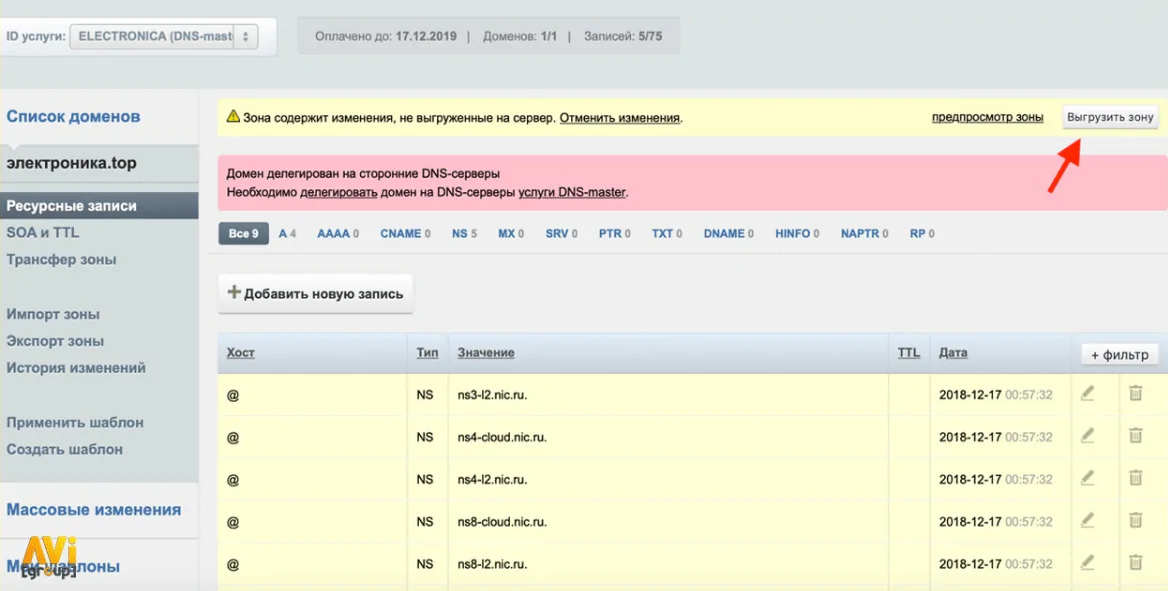1168x591 pixels.
Task: Follow the делегировать link in pink notice
Action: 339,192
